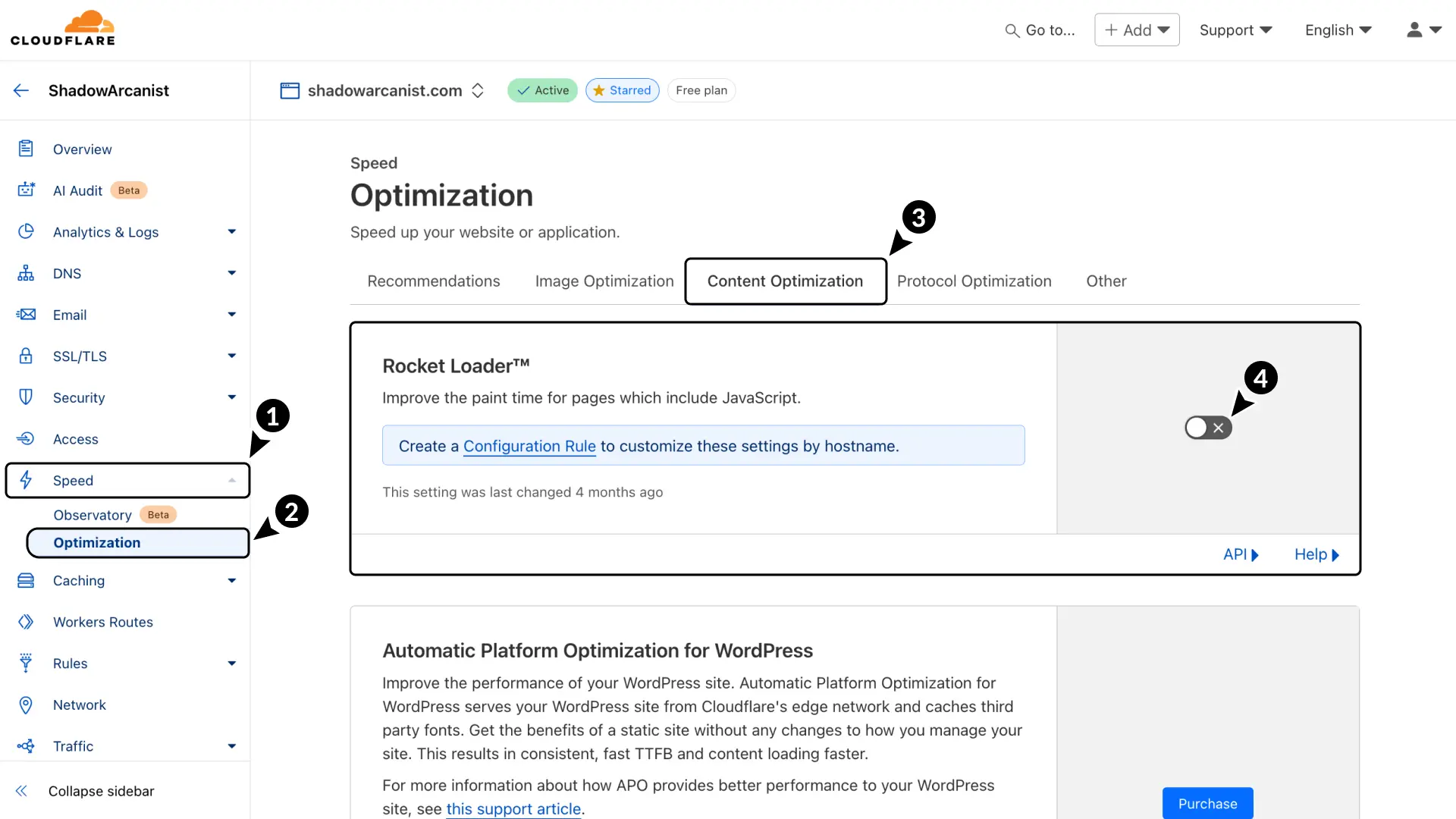
Task: Click the Cloudflare logo
Action: pyautogui.click(x=63, y=29)
